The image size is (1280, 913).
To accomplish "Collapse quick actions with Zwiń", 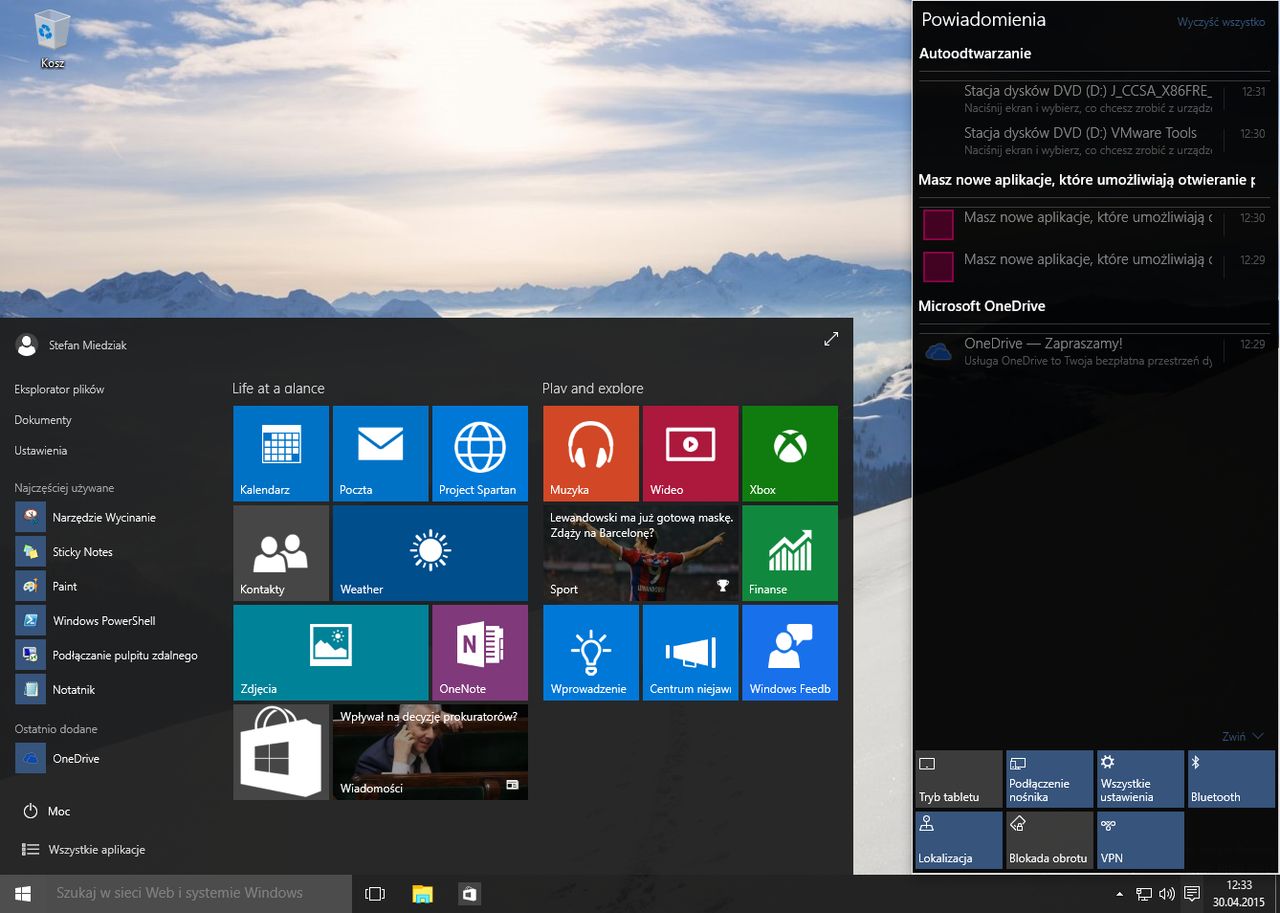I will [x=1242, y=737].
